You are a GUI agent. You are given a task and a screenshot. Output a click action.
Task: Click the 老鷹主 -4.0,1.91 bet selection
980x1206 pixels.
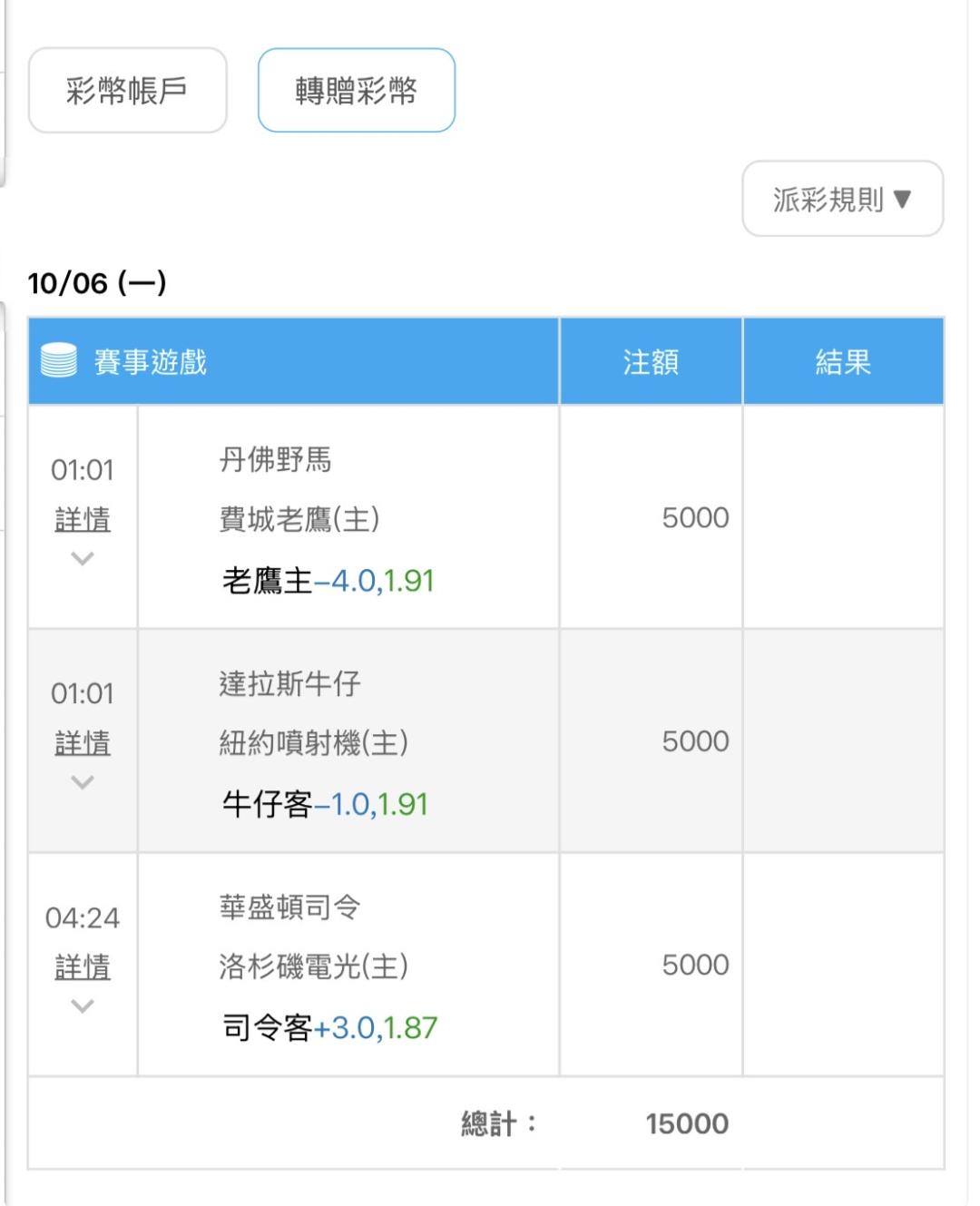pyautogui.click(x=328, y=581)
